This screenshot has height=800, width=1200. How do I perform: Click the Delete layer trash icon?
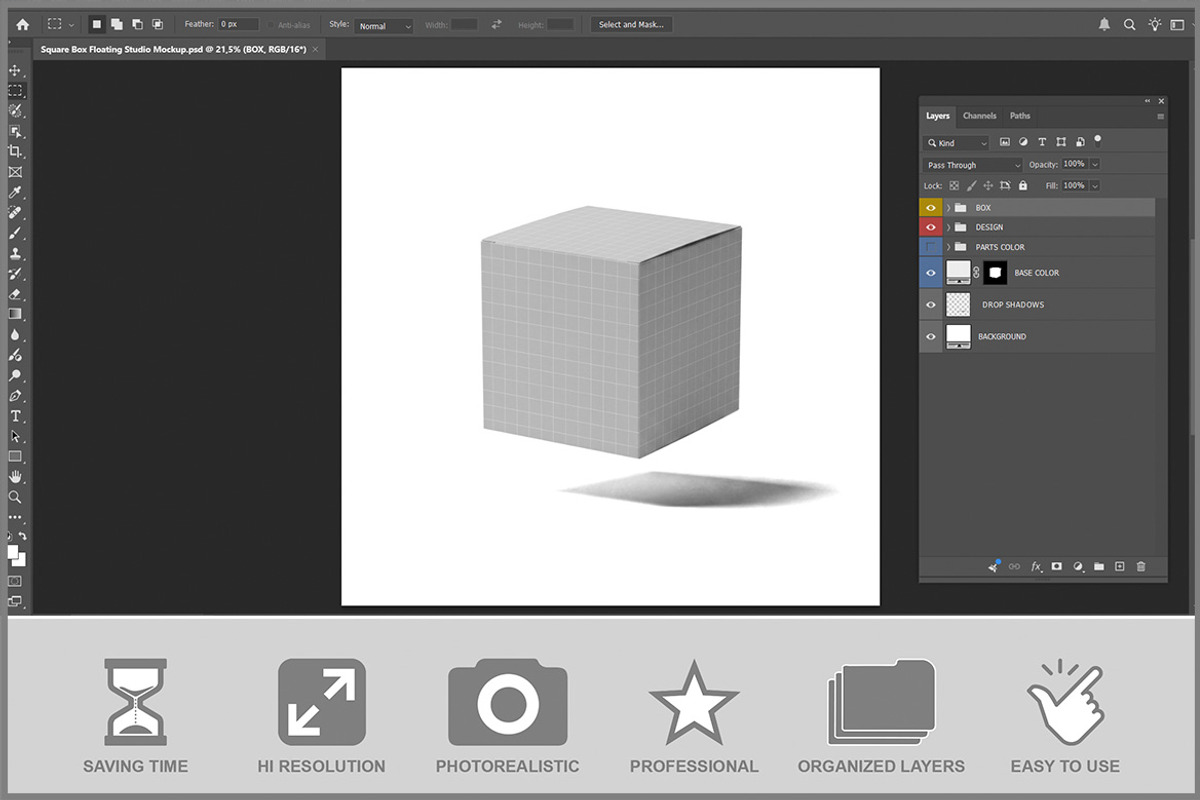[1141, 566]
